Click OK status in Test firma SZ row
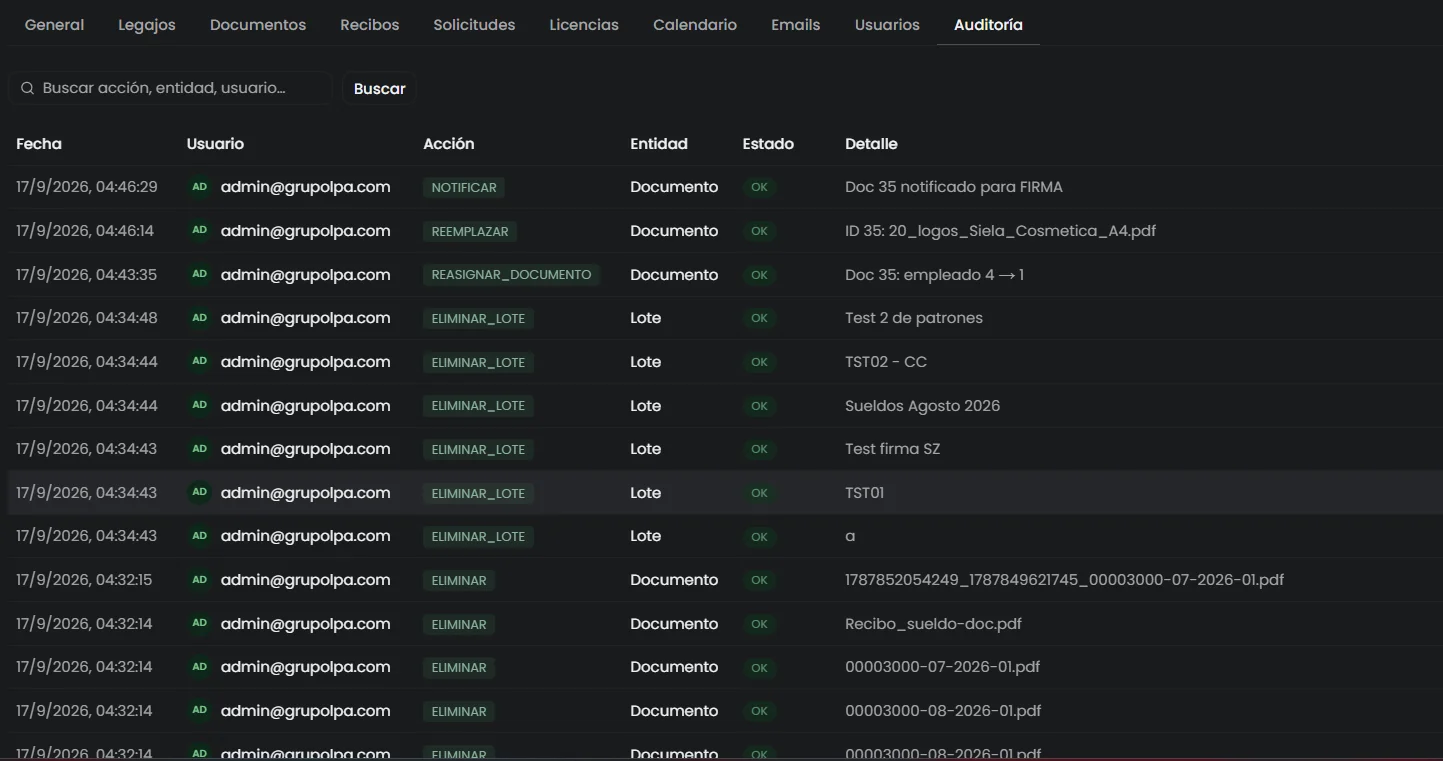 point(759,449)
